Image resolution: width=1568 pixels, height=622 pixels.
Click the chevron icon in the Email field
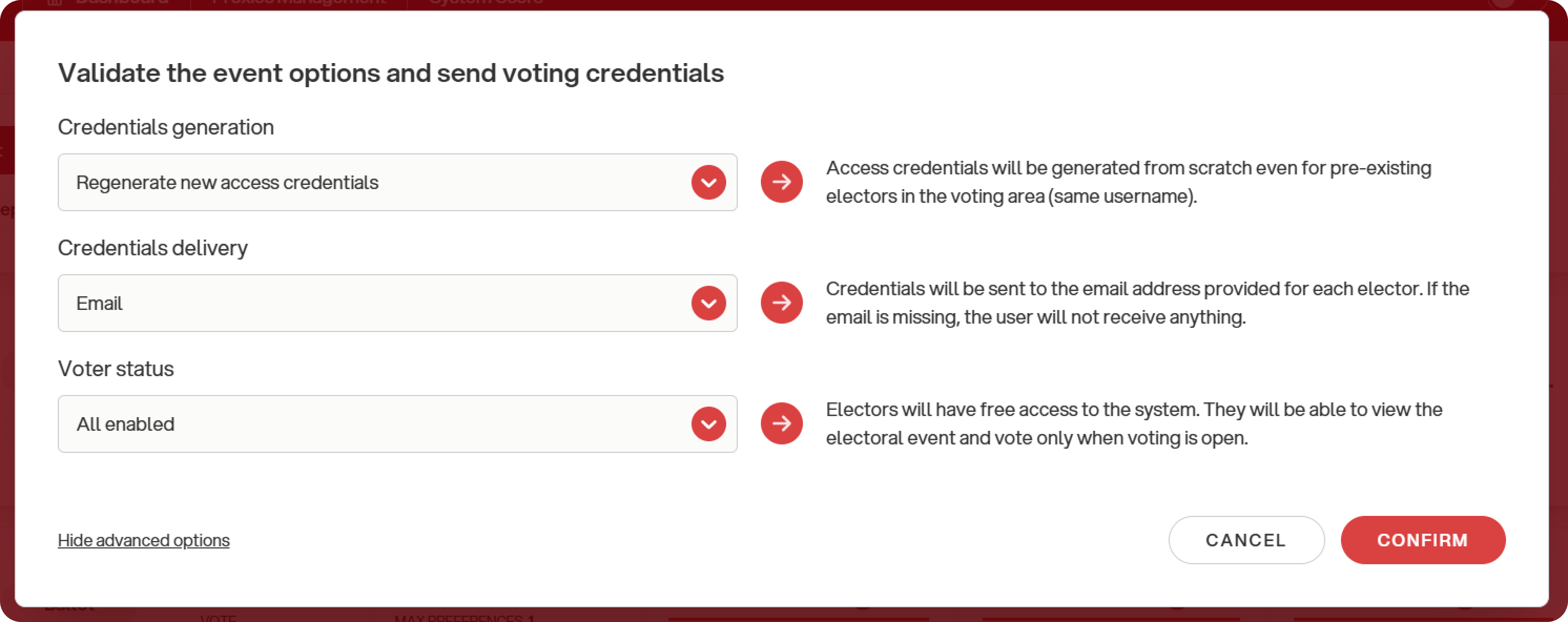point(708,303)
